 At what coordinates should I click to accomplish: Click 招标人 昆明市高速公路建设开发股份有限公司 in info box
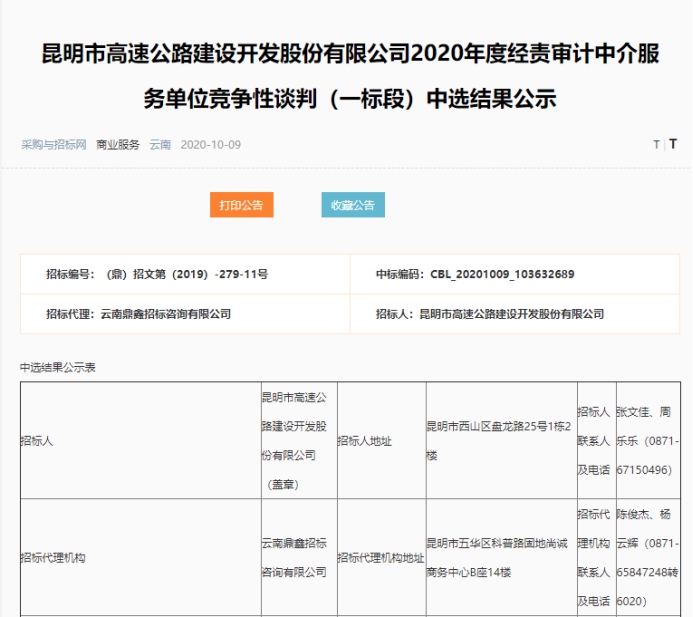click(490, 314)
